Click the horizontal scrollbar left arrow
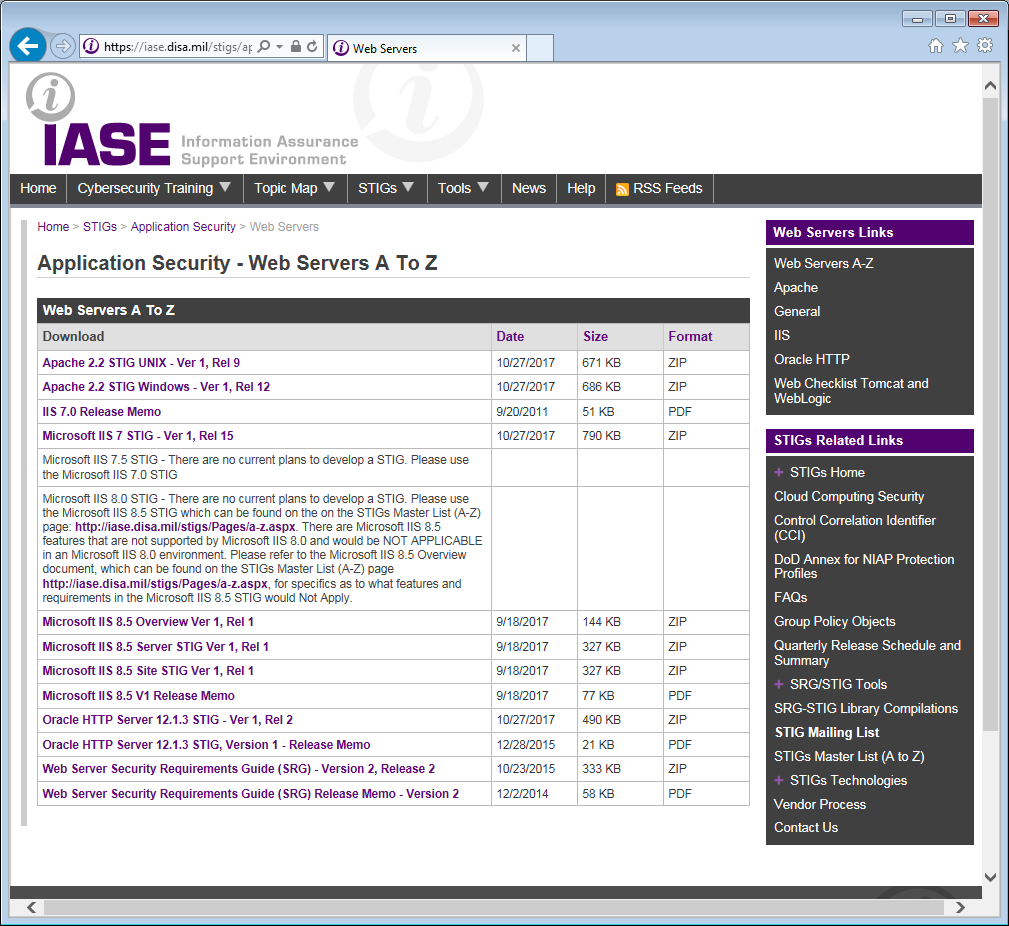The image size is (1009, 926). (x=32, y=907)
